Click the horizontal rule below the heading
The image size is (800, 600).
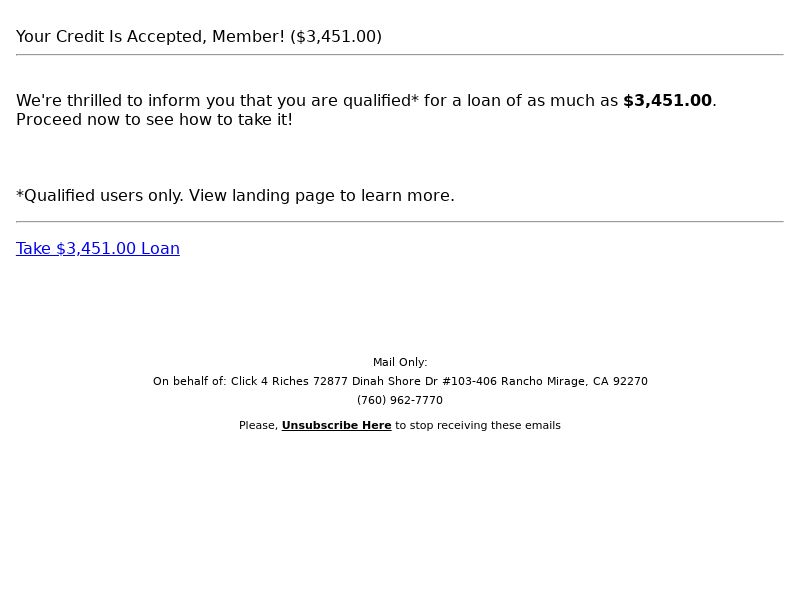pyautogui.click(x=400, y=55)
